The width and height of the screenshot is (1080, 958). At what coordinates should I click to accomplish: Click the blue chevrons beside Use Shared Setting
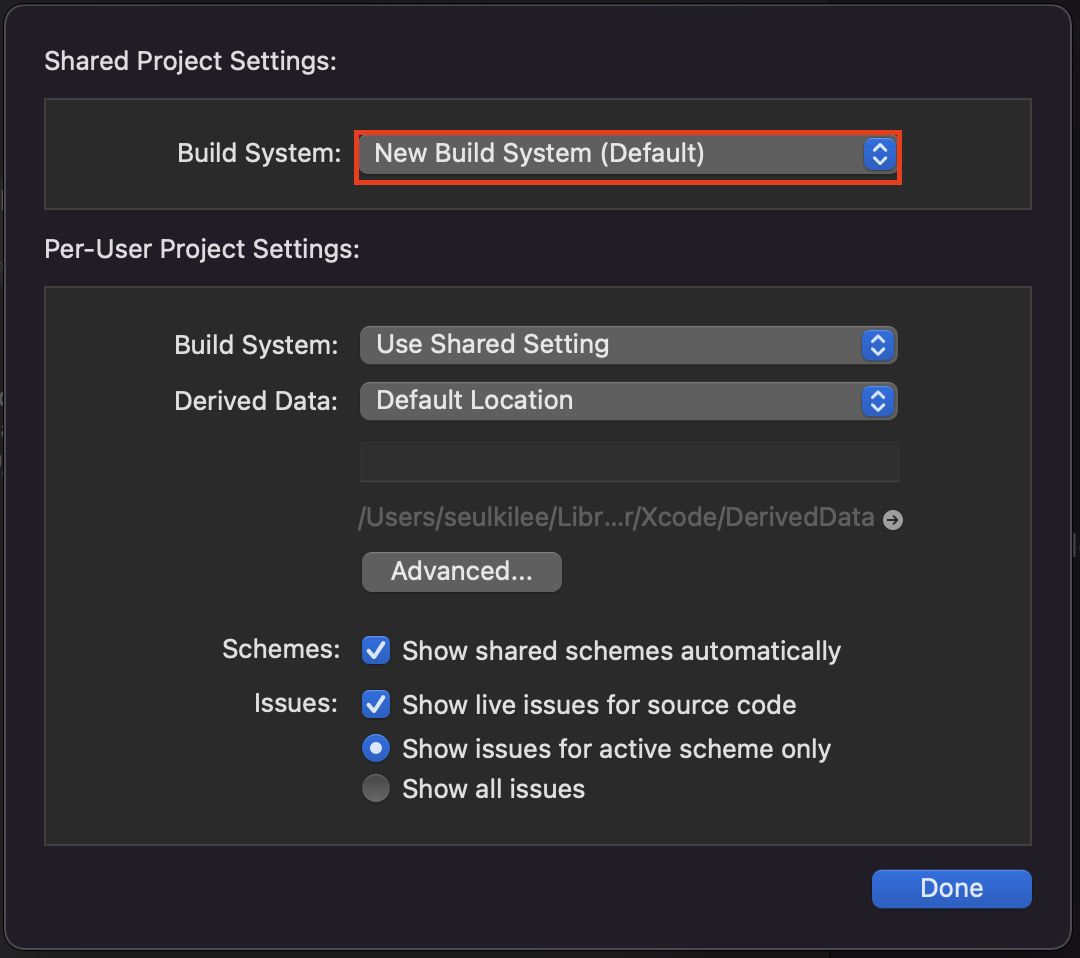(878, 345)
